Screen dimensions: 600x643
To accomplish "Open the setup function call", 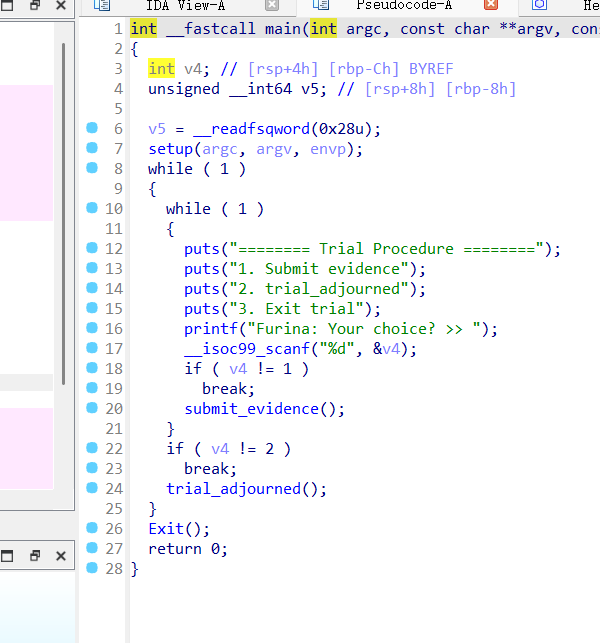I will click(x=171, y=149).
